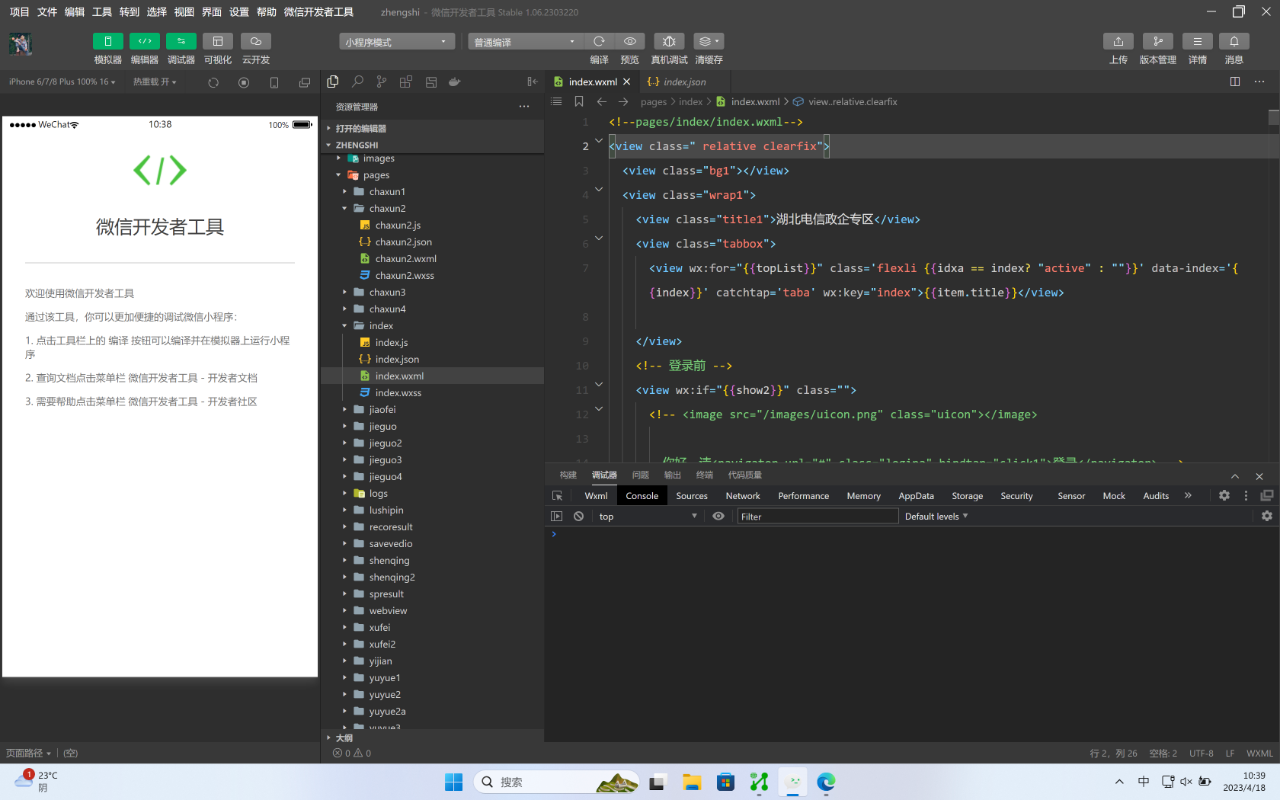
Task: Open the Default levels dropdown
Action: click(x=936, y=516)
